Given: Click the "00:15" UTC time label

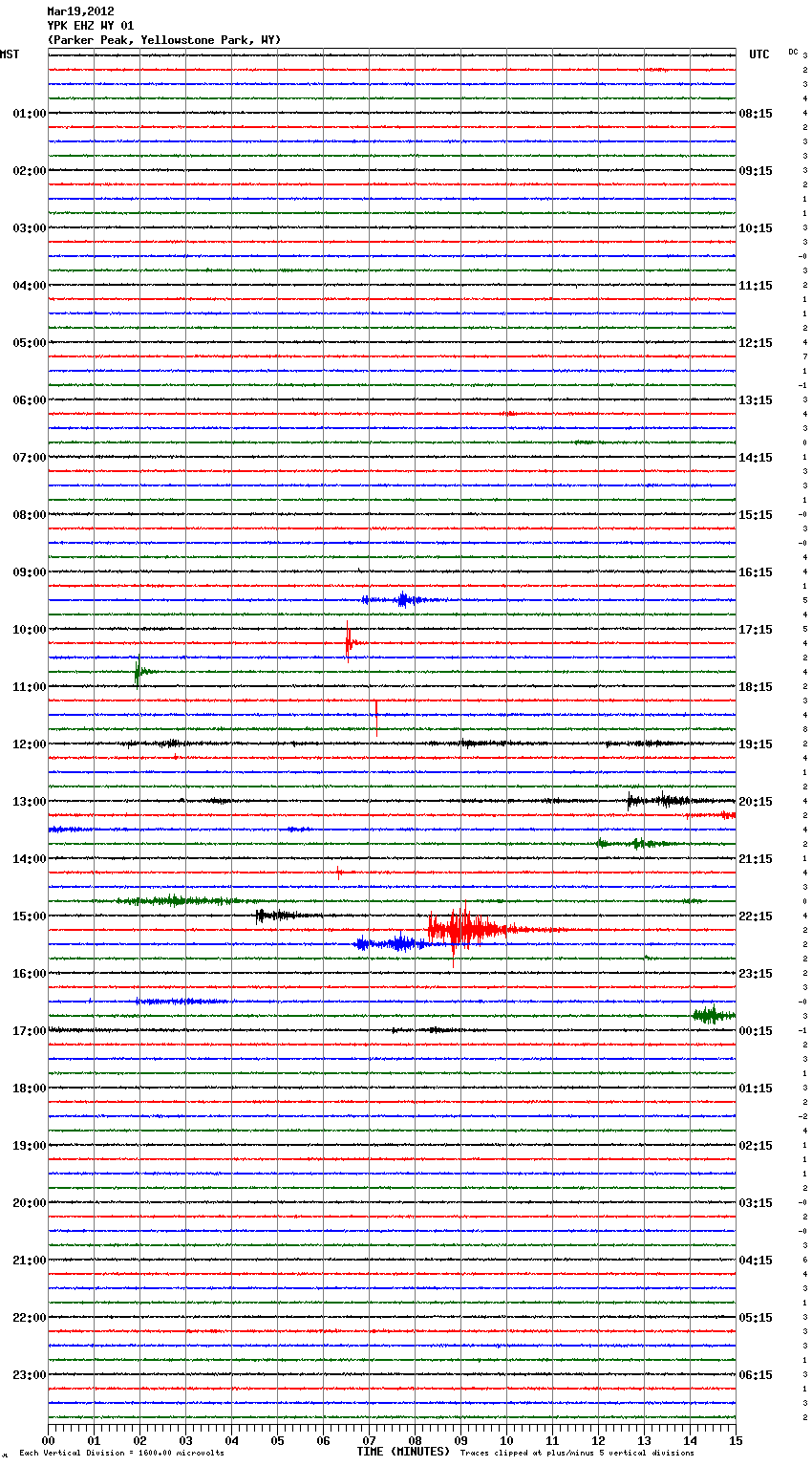Looking at the screenshot, I should pos(756,1031).
